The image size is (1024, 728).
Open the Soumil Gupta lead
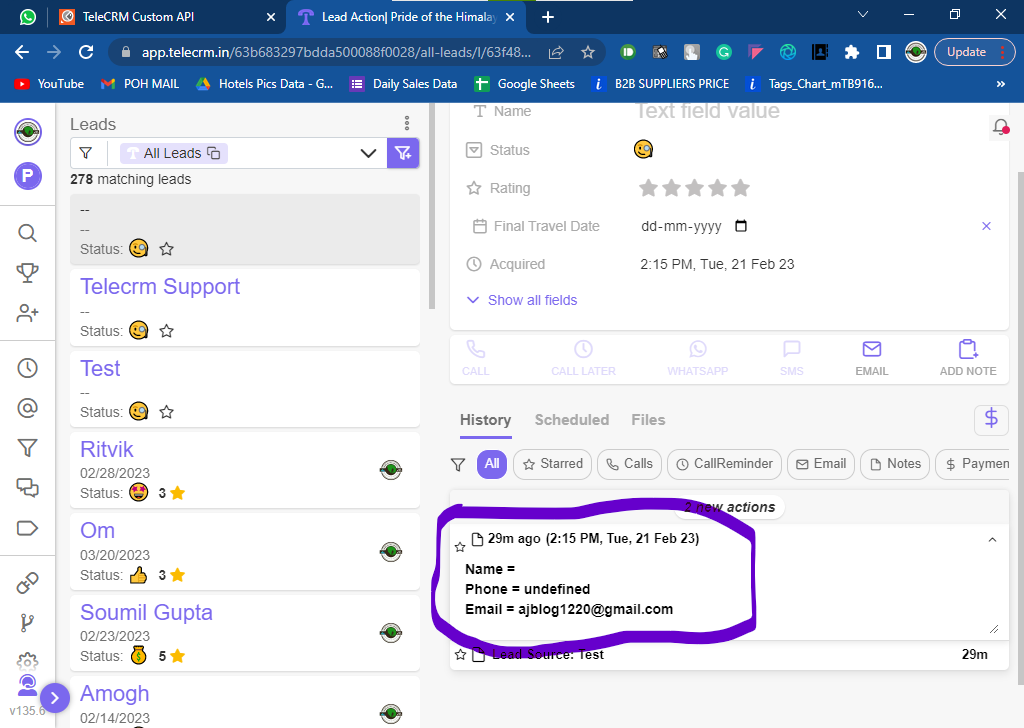pos(245,633)
